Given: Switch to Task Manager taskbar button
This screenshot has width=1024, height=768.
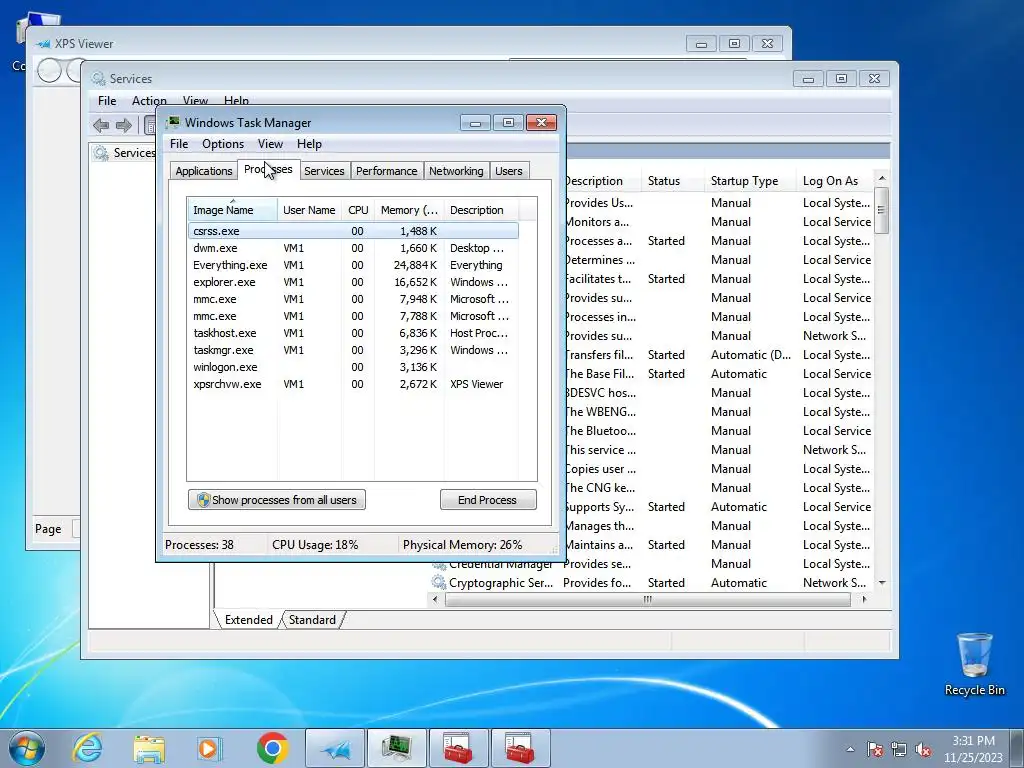Looking at the screenshot, I should (396, 748).
